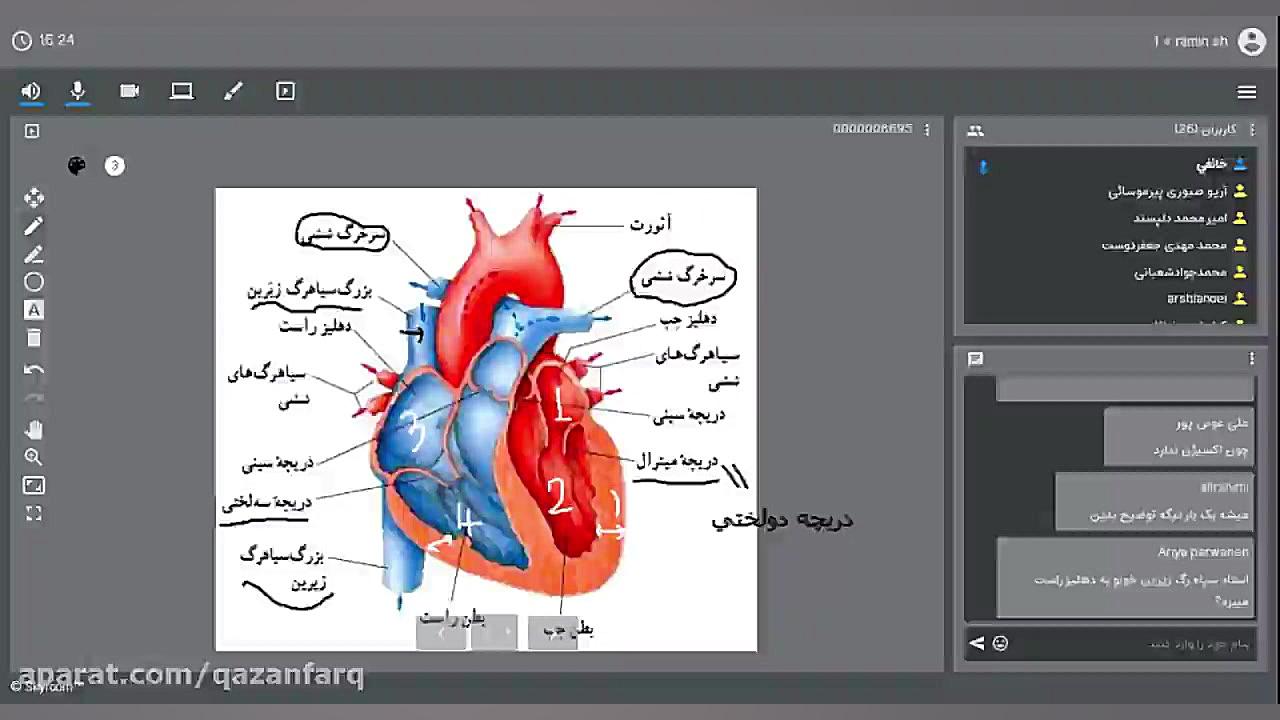Open the chat panel three-dot menu
Image resolution: width=1280 pixels, height=720 pixels.
pyautogui.click(x=1251, y=359)
